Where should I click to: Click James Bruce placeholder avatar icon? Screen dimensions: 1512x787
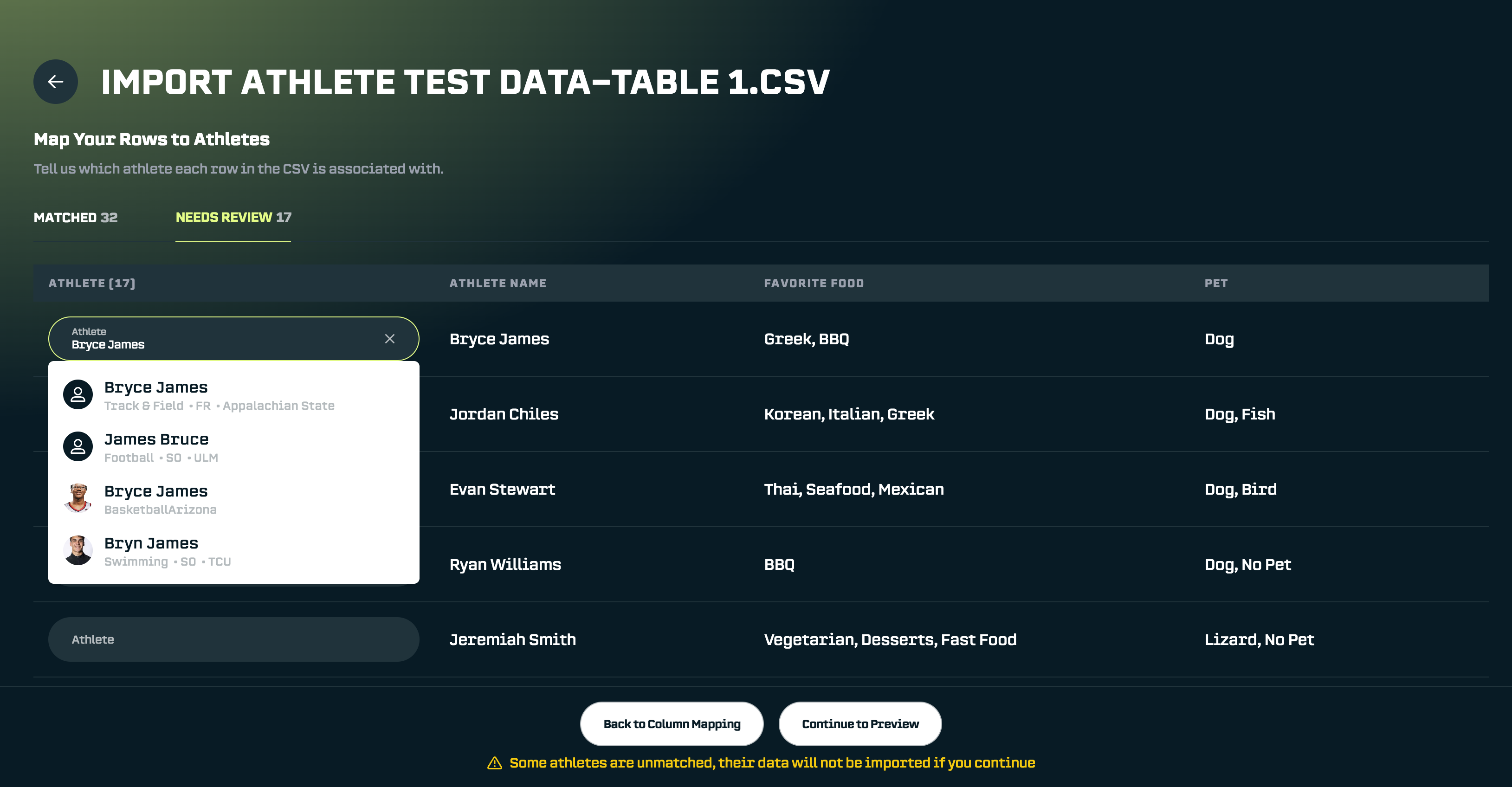78,446
